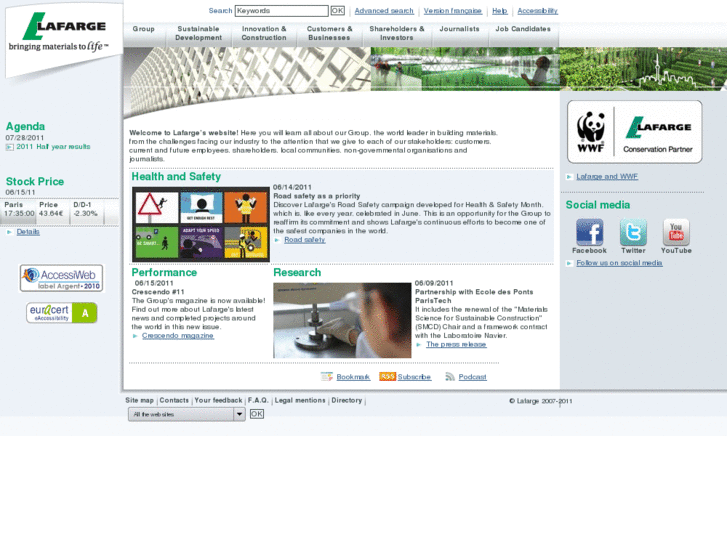Open the stock price Details link
This screenshot has width=727, height=545.
tap(28, 232)
